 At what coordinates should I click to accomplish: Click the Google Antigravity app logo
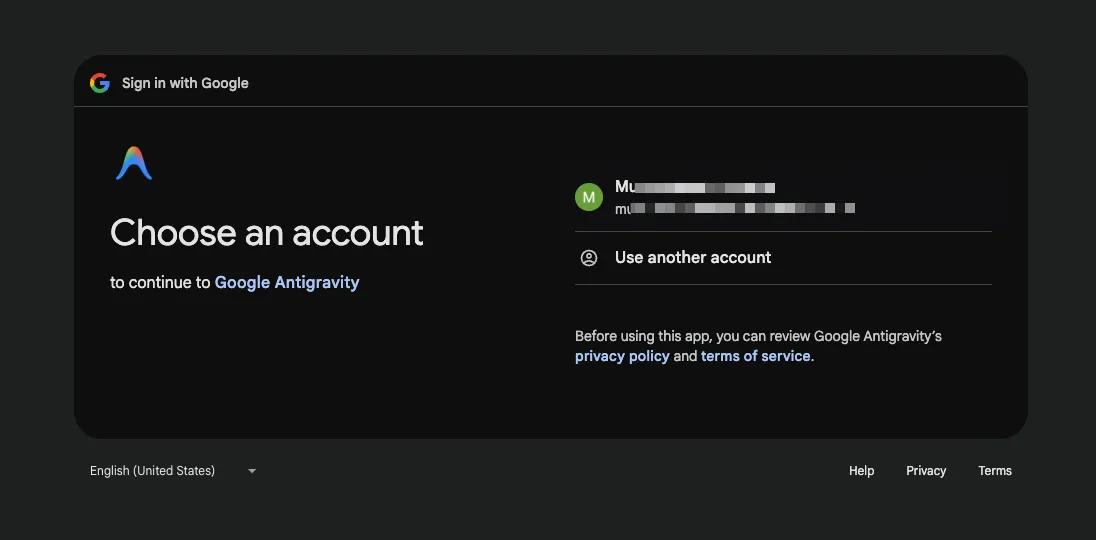[134, 164]
